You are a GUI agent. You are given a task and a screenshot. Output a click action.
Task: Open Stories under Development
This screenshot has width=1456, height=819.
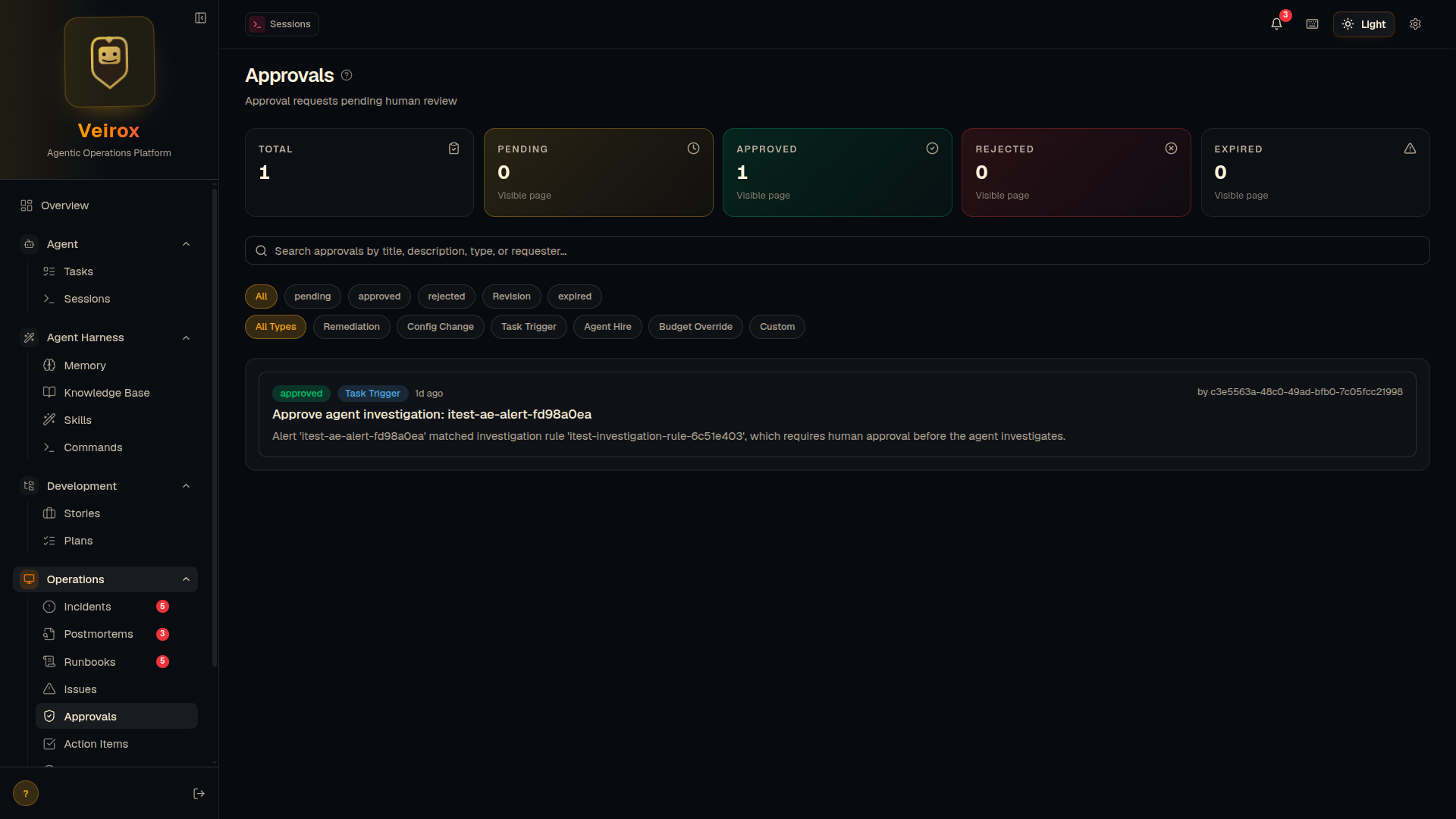[x=117, y=513]
